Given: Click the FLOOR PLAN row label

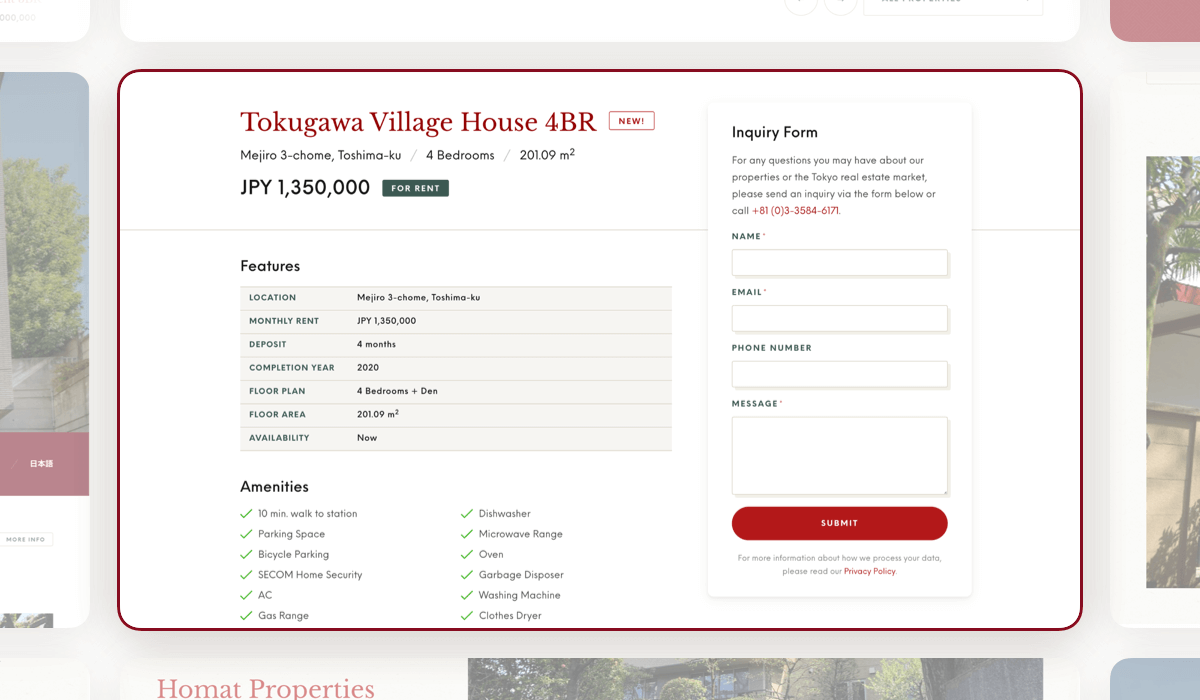Looking at the screenshot, I should pyautogui.click(x=277, y=391).
